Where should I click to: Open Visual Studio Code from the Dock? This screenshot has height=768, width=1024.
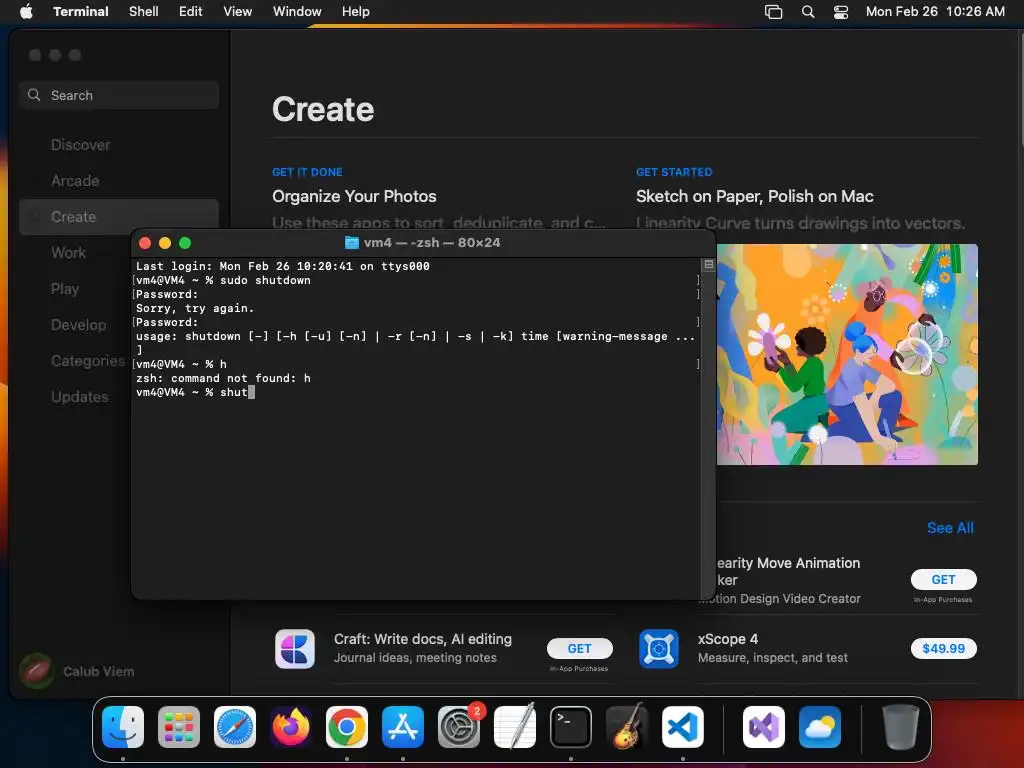pos(683,727)
